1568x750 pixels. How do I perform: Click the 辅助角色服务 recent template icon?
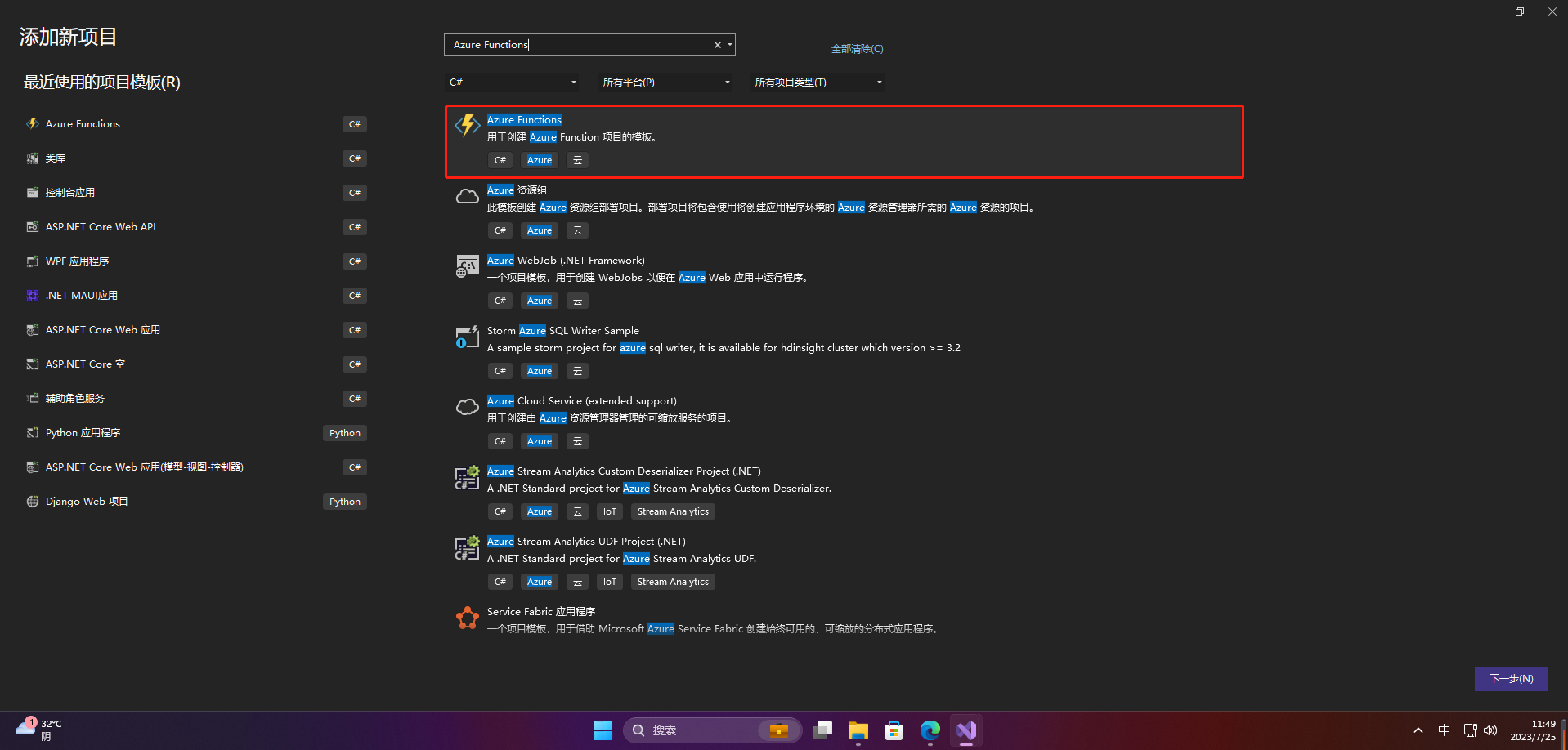[x=33, y=399]
